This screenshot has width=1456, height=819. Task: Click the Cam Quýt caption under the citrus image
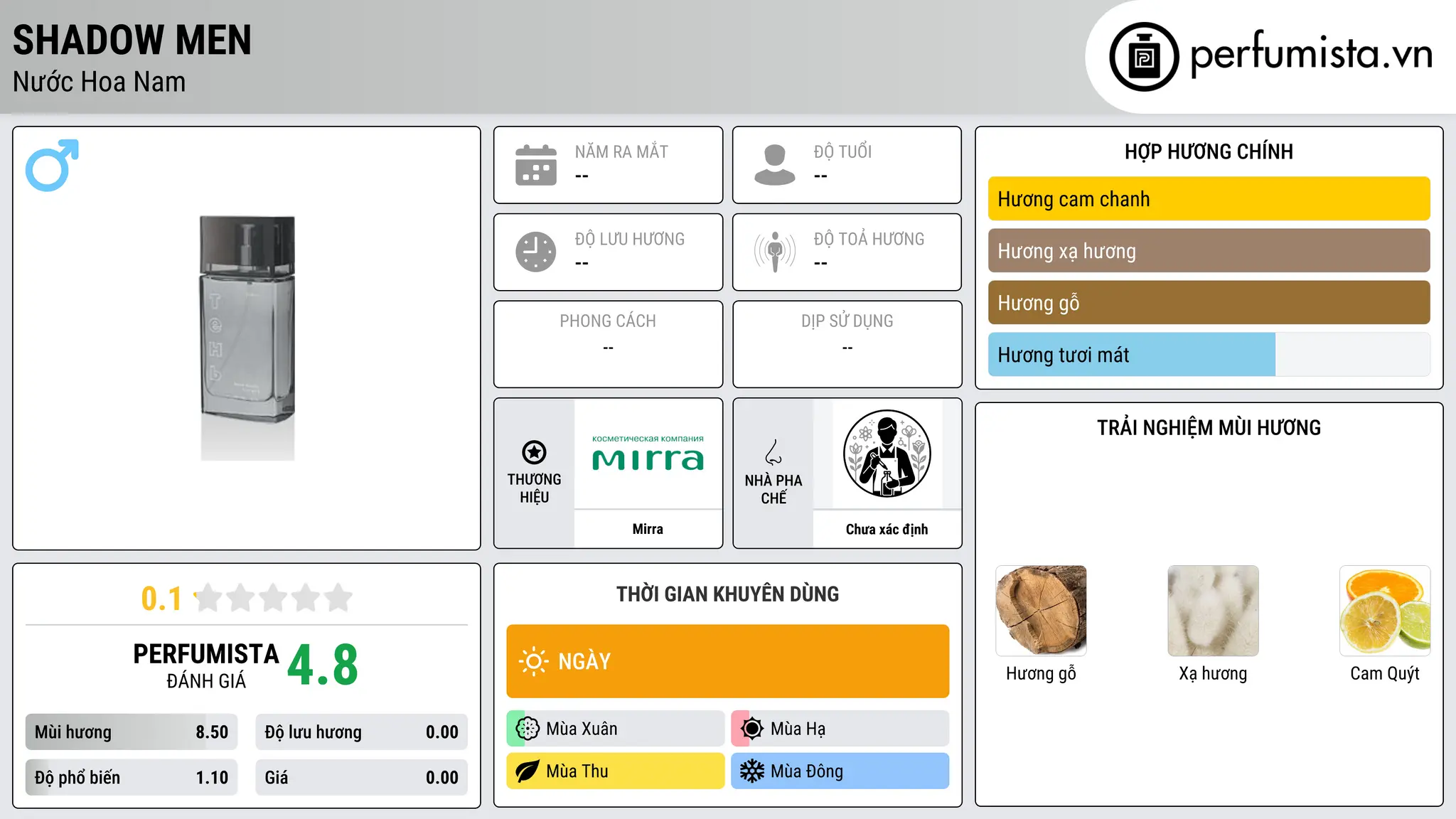click(1385, 674)
